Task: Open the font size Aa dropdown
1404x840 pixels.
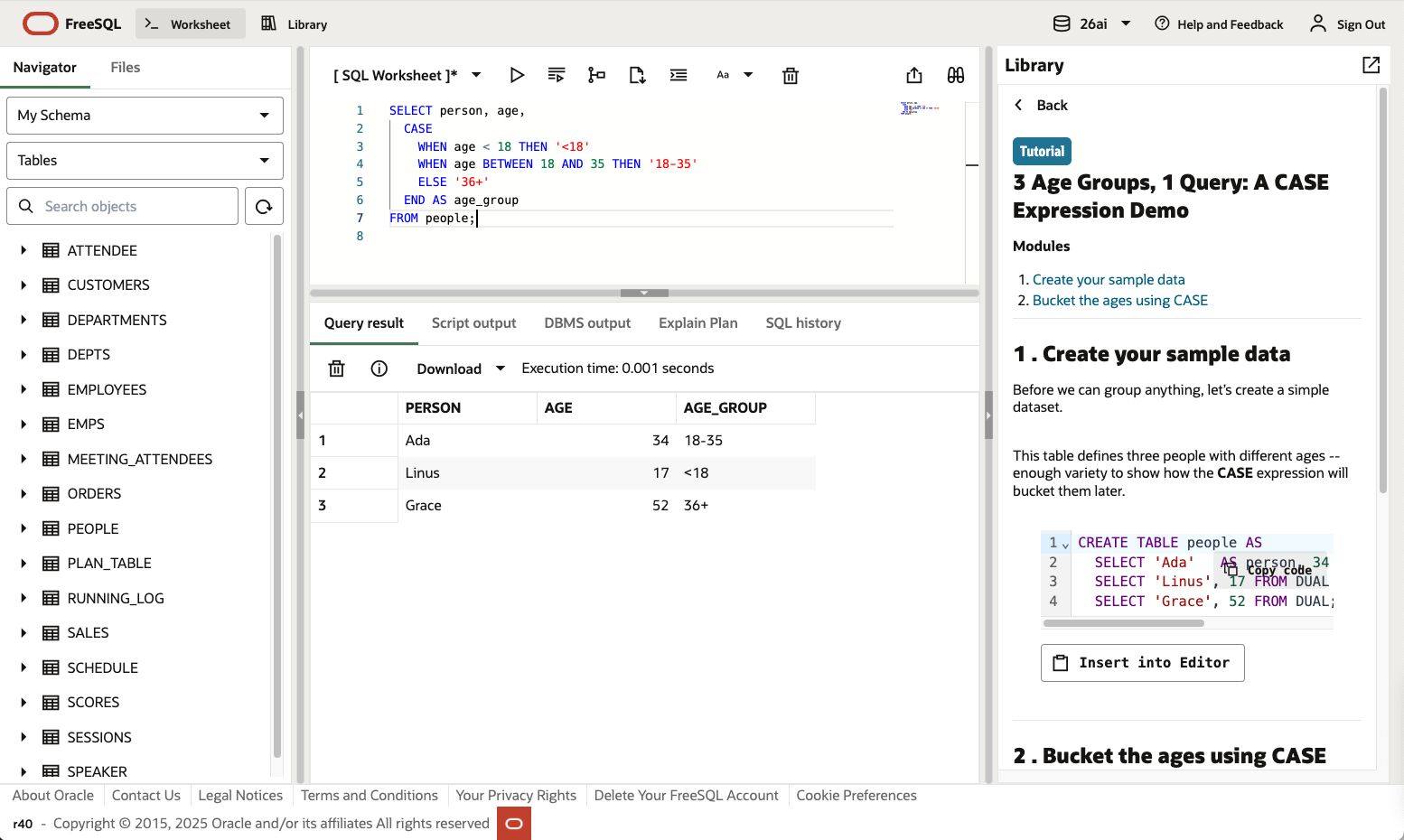Action: pos(734,75)
